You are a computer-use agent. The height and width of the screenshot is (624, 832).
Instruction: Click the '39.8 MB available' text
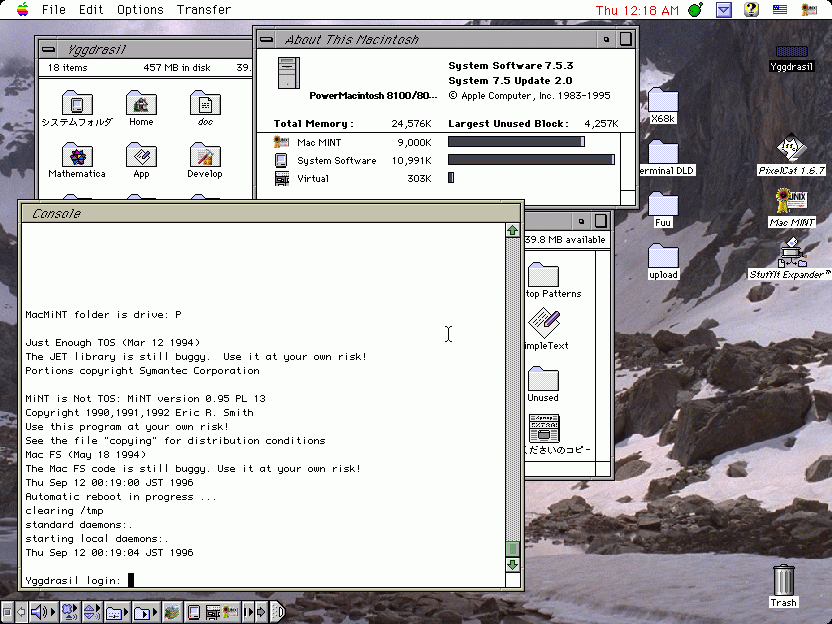565,239
